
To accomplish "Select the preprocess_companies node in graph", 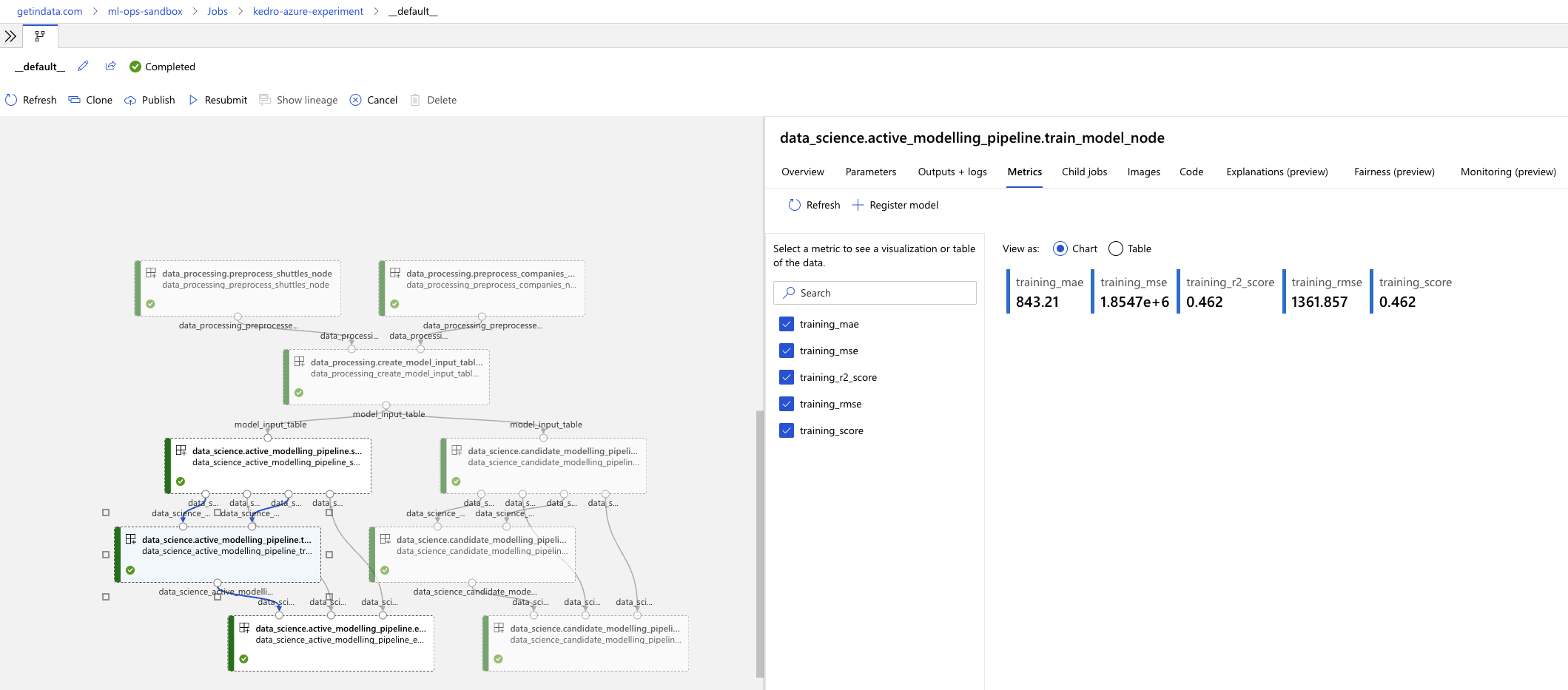I will 482,288.
